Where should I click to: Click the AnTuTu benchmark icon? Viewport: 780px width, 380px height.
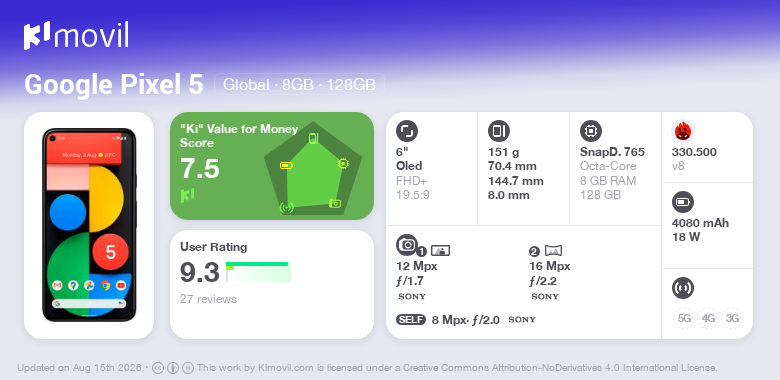pyautogui.click(x=683, y=131)
